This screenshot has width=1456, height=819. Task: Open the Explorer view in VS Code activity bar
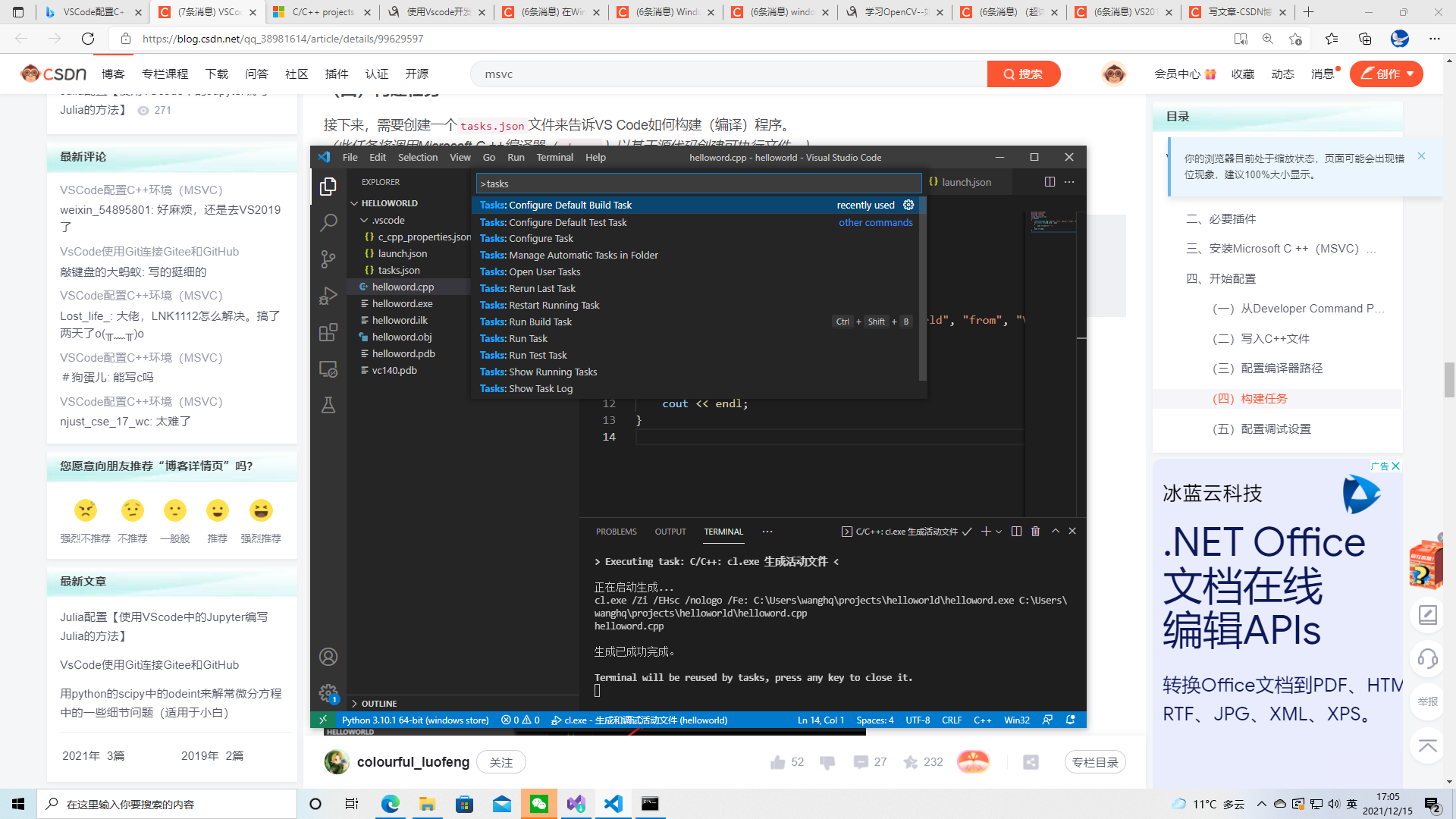(328, 186)
